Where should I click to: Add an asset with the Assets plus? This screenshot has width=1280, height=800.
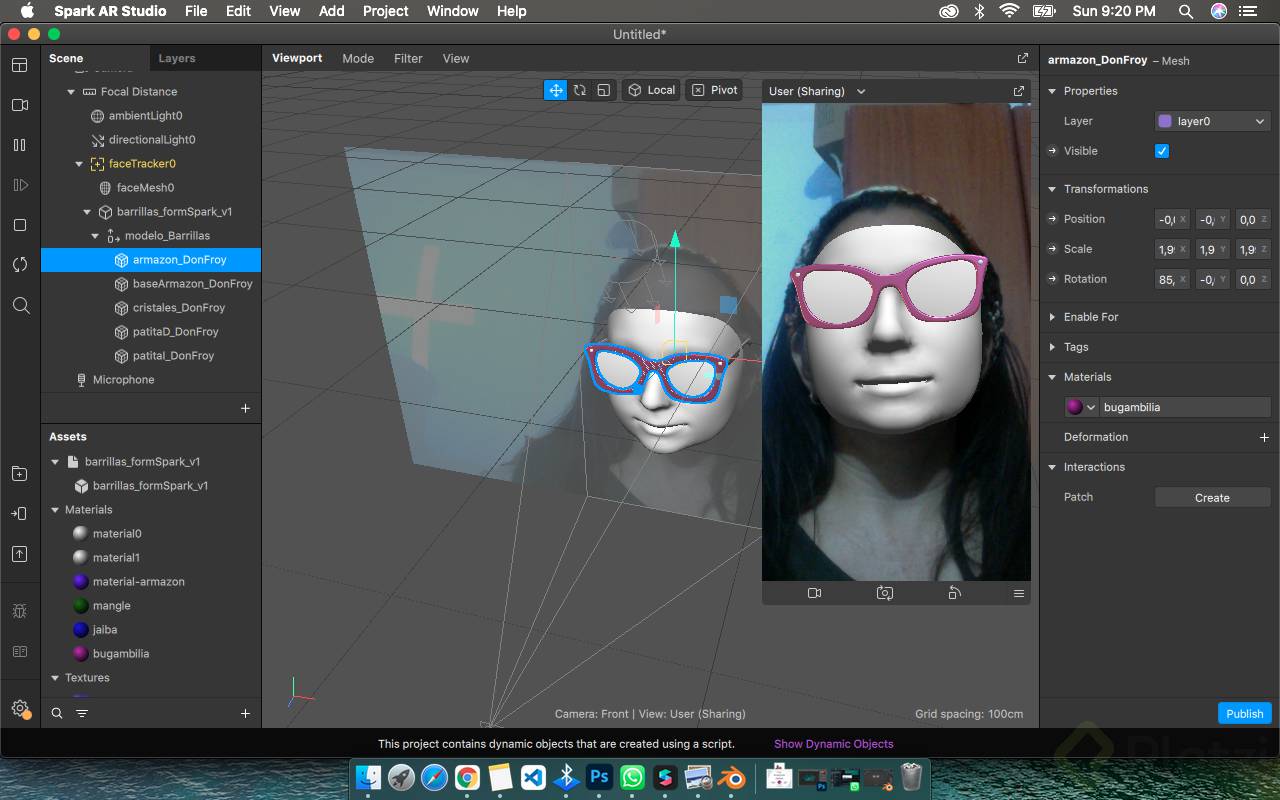245,713
